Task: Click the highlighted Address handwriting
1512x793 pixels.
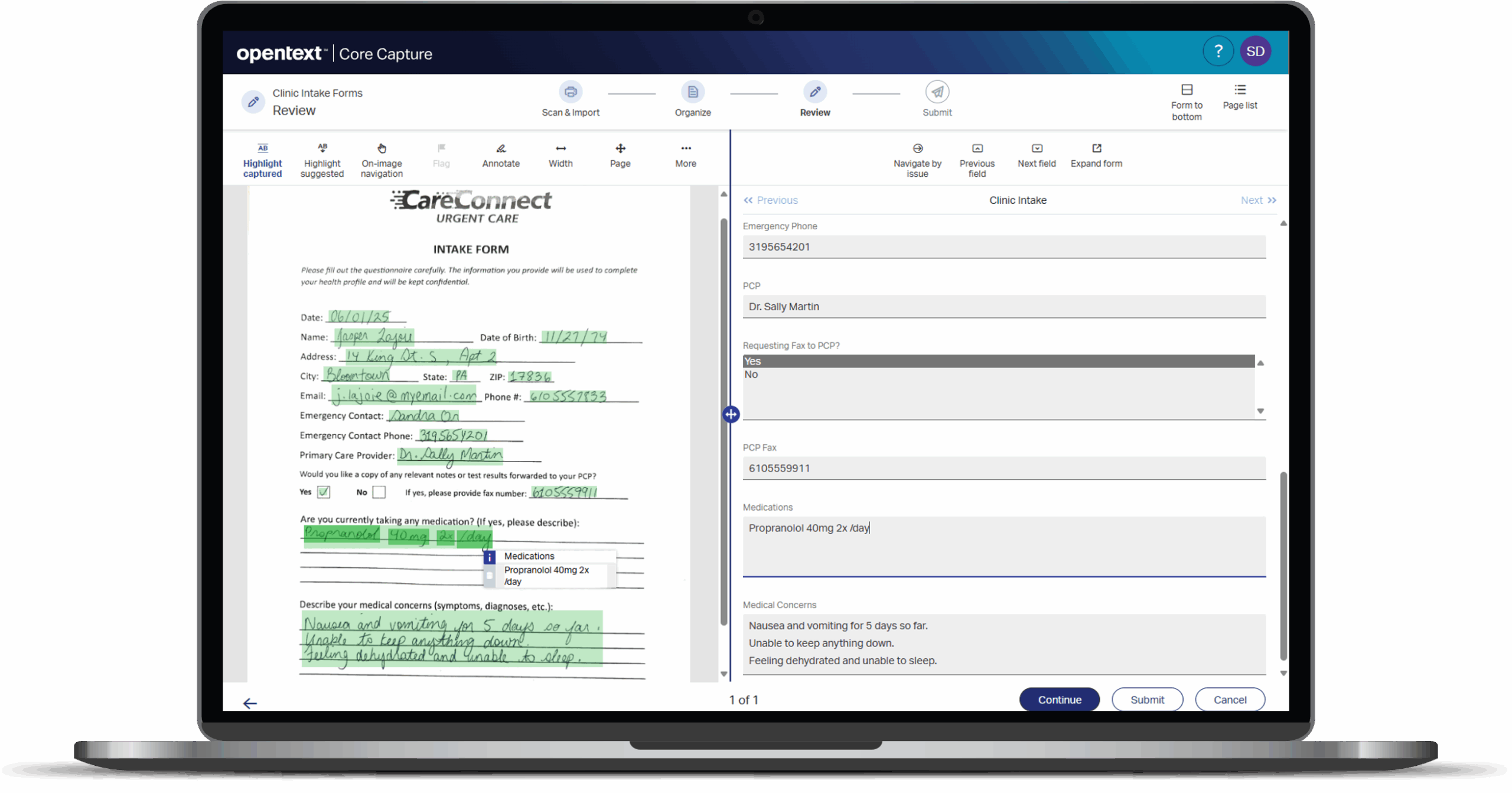Action: (421, 356)
